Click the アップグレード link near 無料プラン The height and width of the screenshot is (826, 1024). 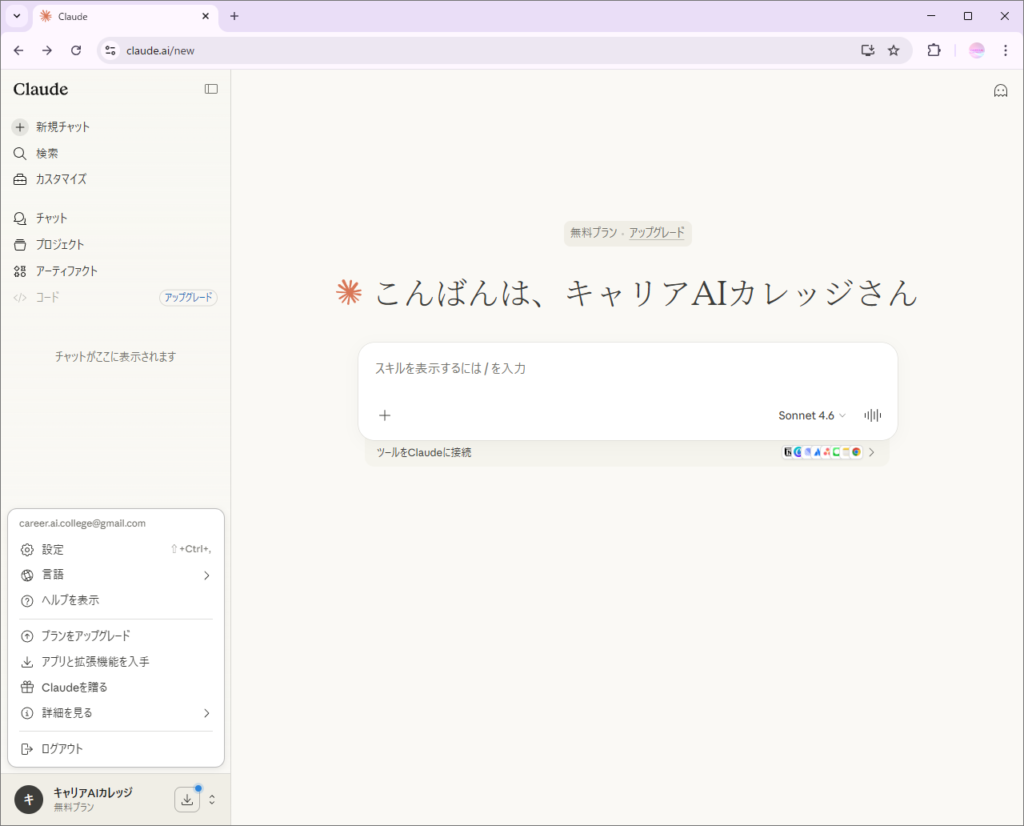coord(657,233)
